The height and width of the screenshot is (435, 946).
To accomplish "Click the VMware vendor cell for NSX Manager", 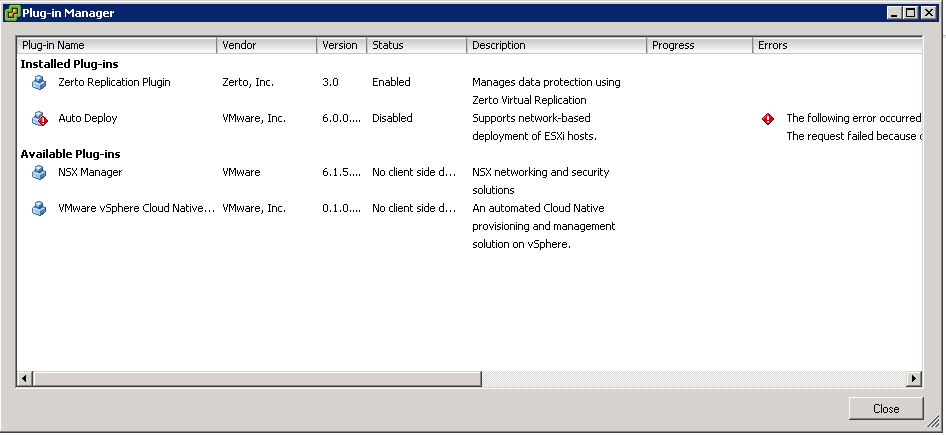I will click(241, 172).
